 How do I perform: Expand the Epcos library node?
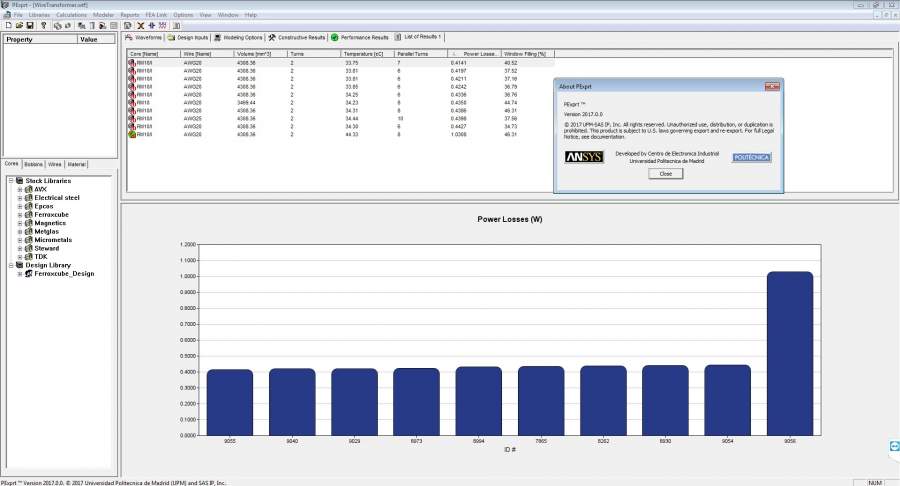point(20,206)
